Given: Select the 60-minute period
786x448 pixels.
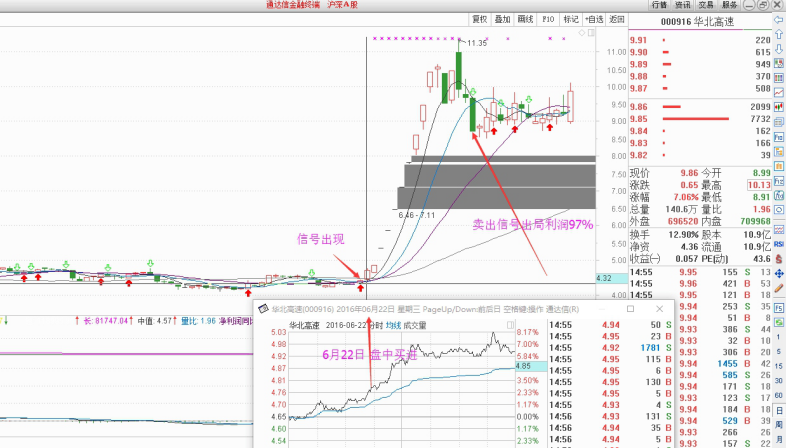Looking at the screenshot, I should (779, 395).
